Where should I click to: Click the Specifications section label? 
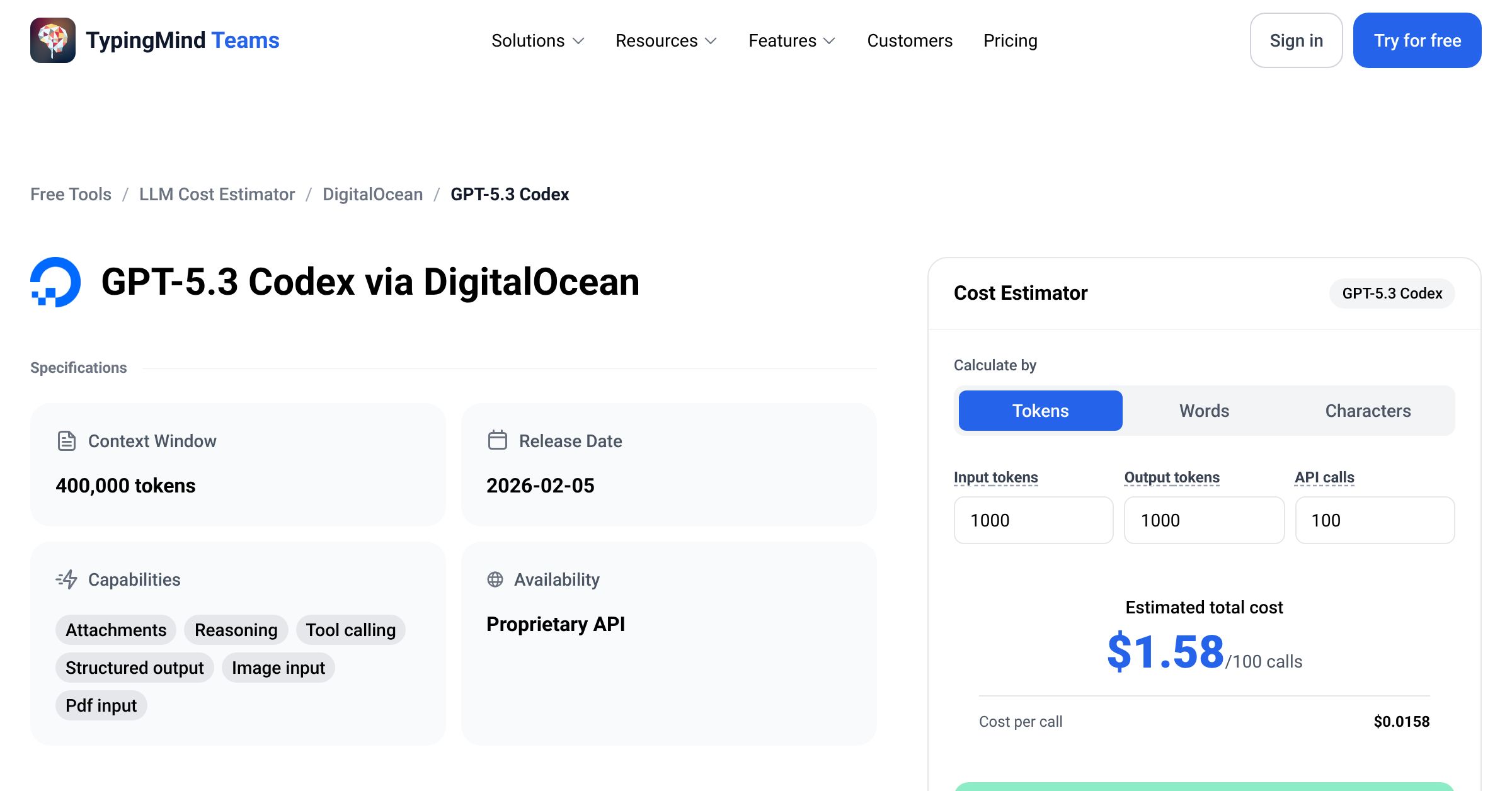tap(79, 368)
